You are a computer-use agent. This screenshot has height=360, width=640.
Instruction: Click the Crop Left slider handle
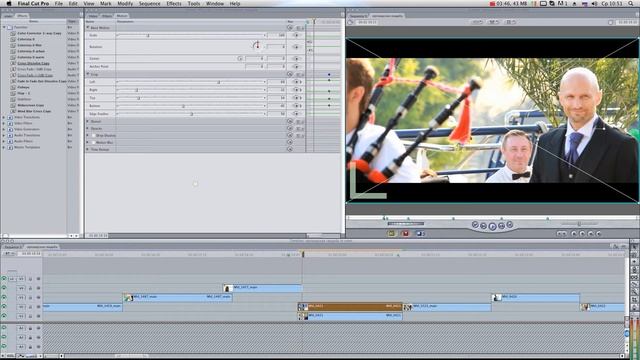219,82
